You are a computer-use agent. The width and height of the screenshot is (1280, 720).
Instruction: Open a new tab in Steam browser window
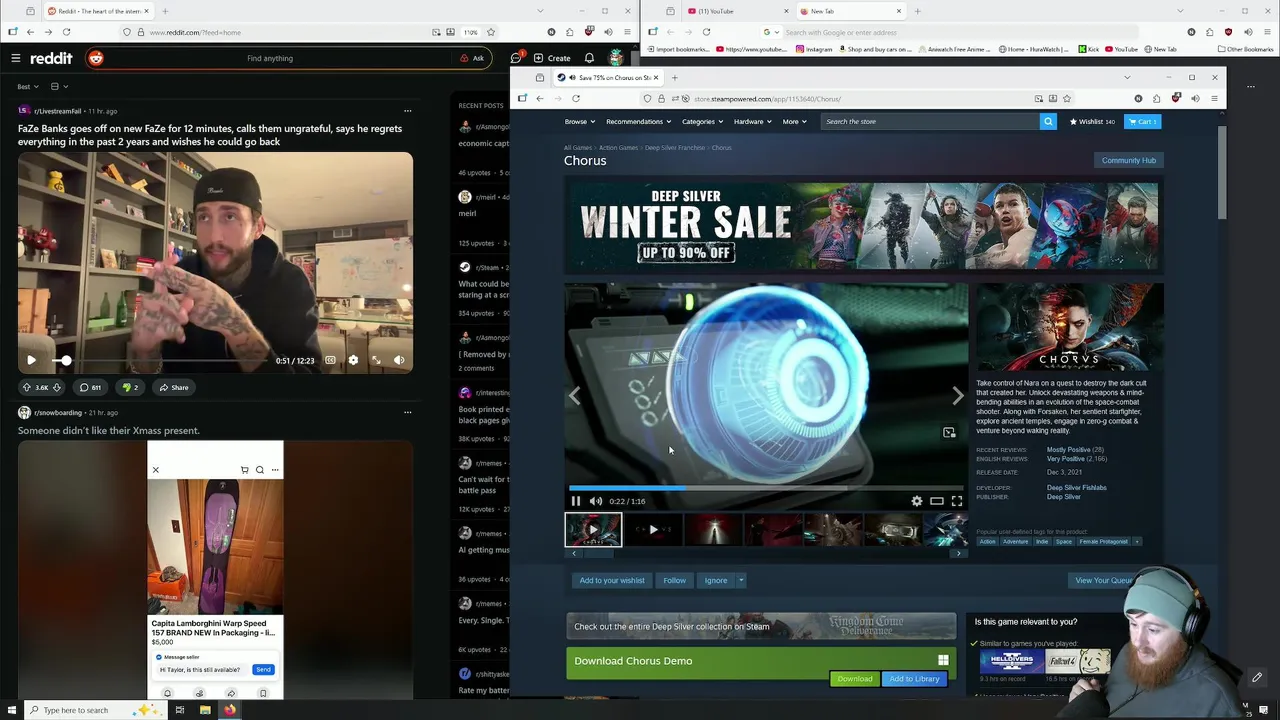coord(674,77)
